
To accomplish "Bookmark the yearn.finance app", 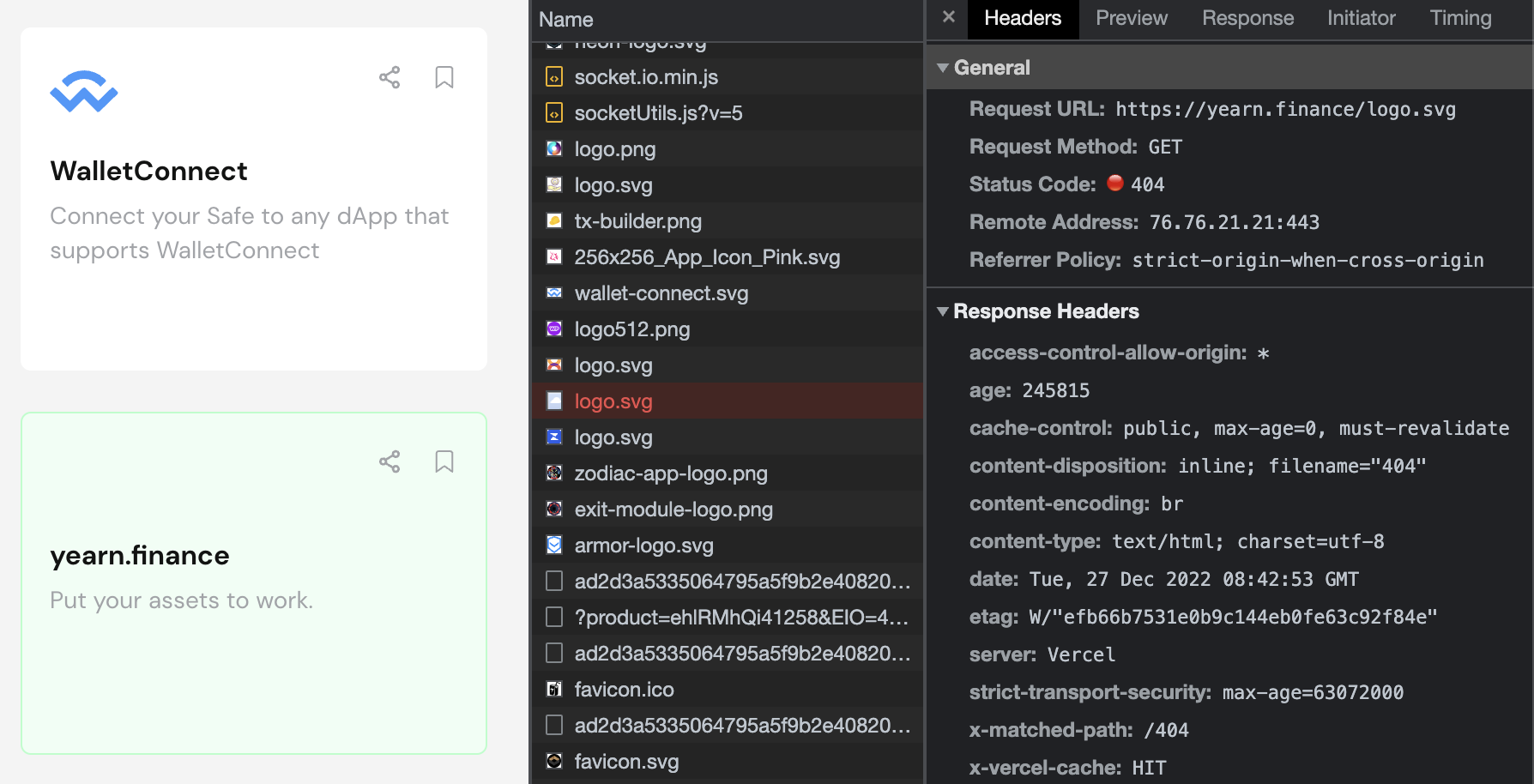I will tap(444, 461).
